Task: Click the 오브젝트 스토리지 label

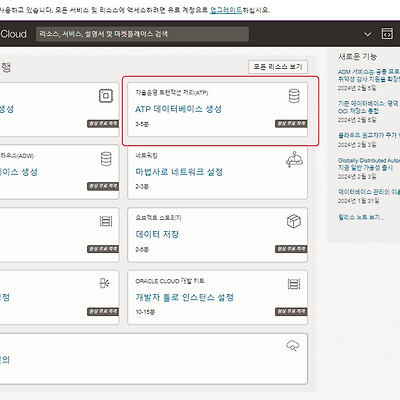Action: (x=158, y=218)
